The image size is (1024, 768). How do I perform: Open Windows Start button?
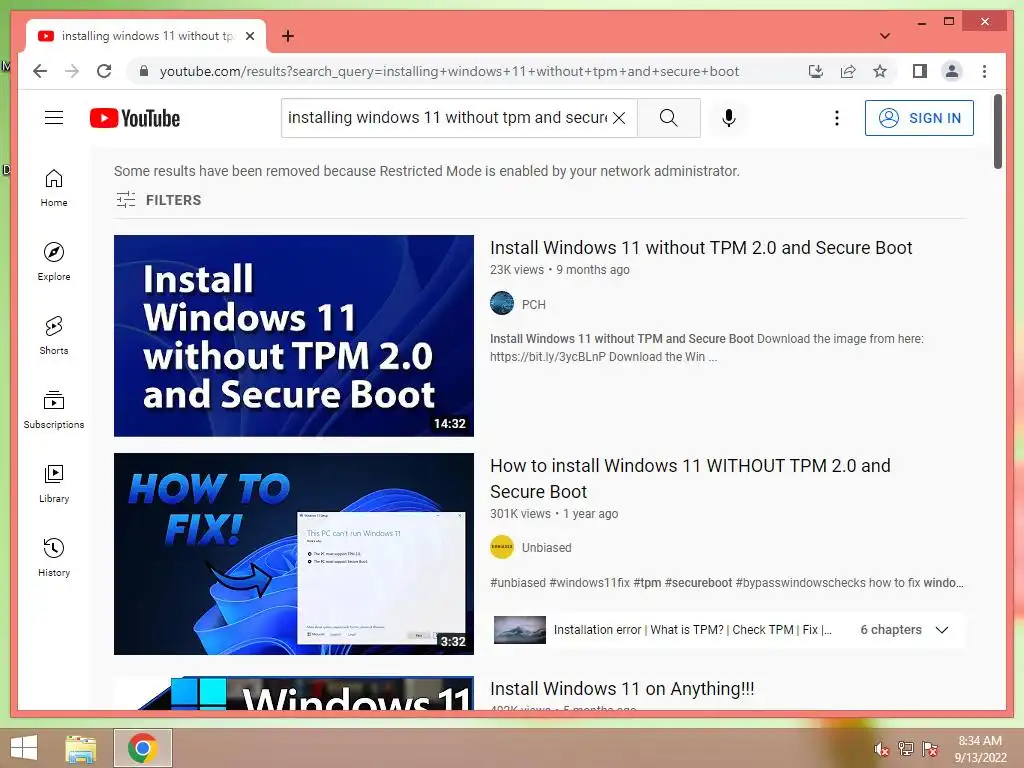(x=24, y=748)
